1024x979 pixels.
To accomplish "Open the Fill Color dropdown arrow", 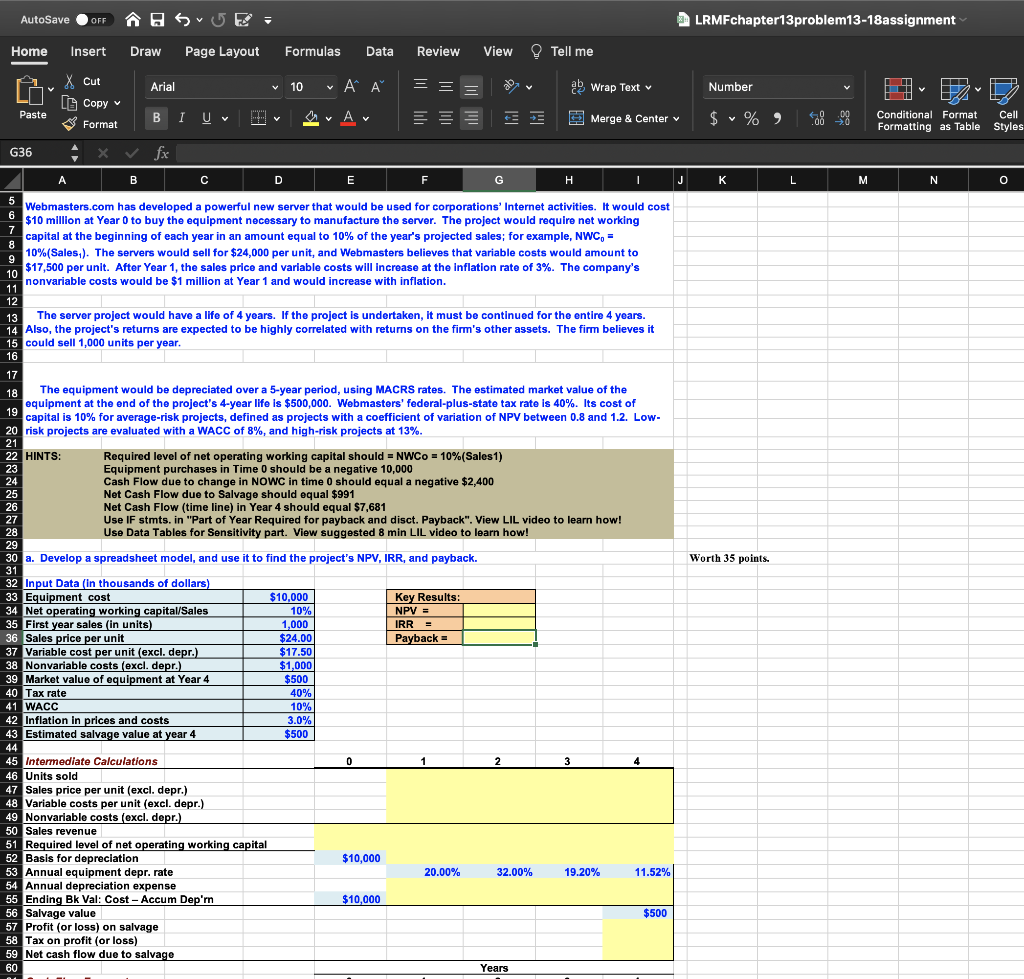I will 328,119.
